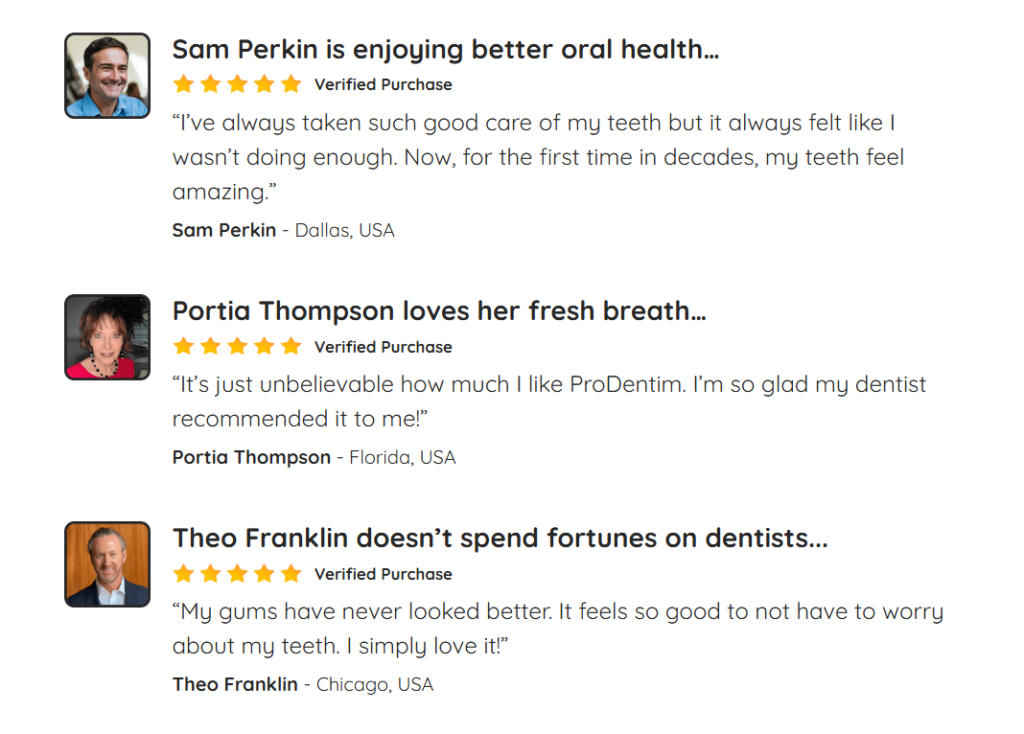The height and width of the screenshot is (734, 1024).
Task: Click the 'Sam Perkin - Dallas, USA' byline
Action: tap(283, 230)
